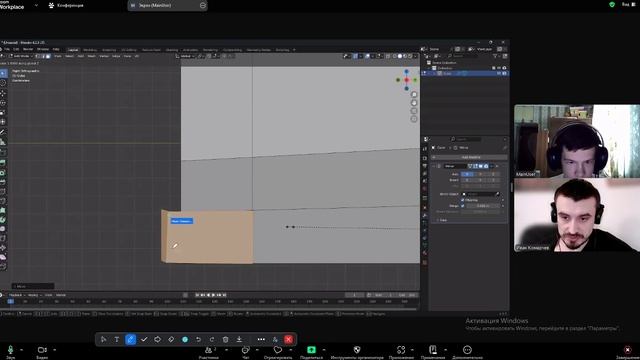Switch to the Shading workspace tab
The width and height of the screenshot is (640, 360).
tap(172, 50)
